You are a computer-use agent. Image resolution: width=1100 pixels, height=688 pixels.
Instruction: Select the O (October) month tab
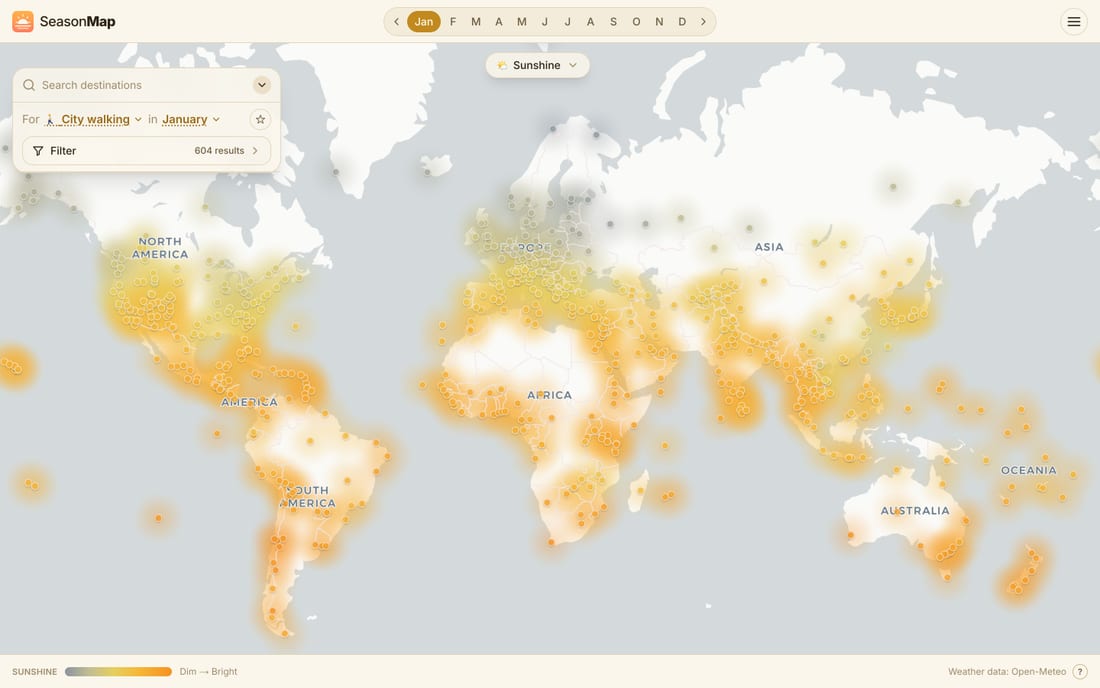click(x=636, y=22)
